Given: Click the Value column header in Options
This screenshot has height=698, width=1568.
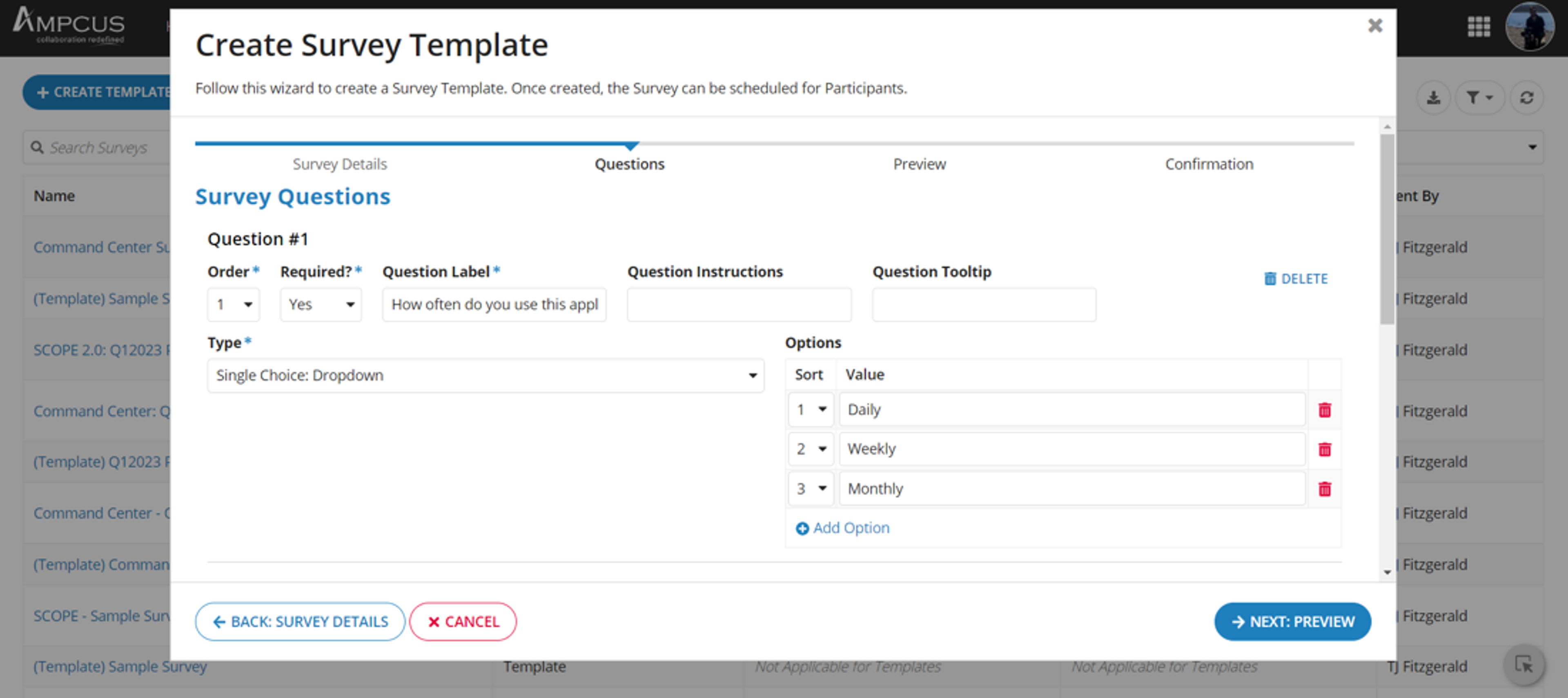Looking at the screenshot, I should click(864, 375).
